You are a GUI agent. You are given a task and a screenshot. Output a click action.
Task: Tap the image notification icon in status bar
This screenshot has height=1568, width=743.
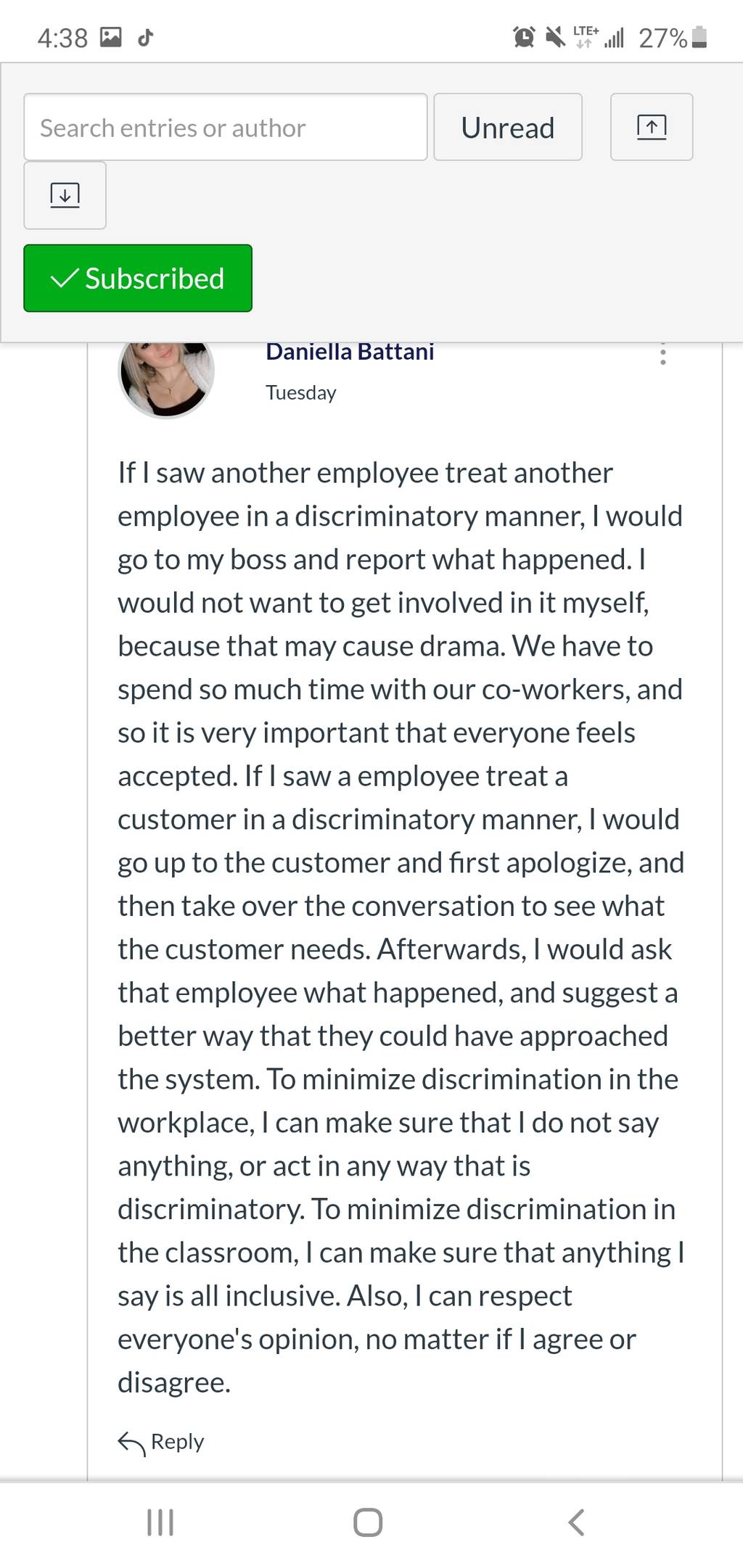[x=110, y=37]
